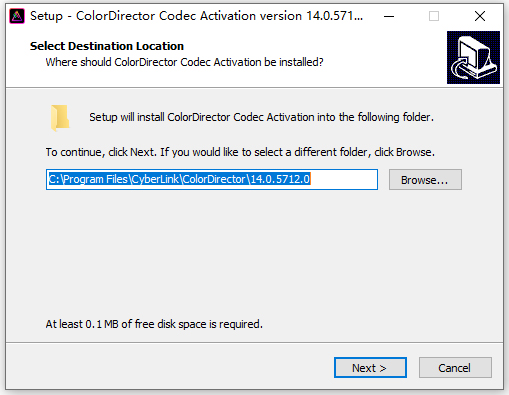Click the highlighted C:\Program Files path text
The height and width of the screenshot is (395, 509).
180,179
